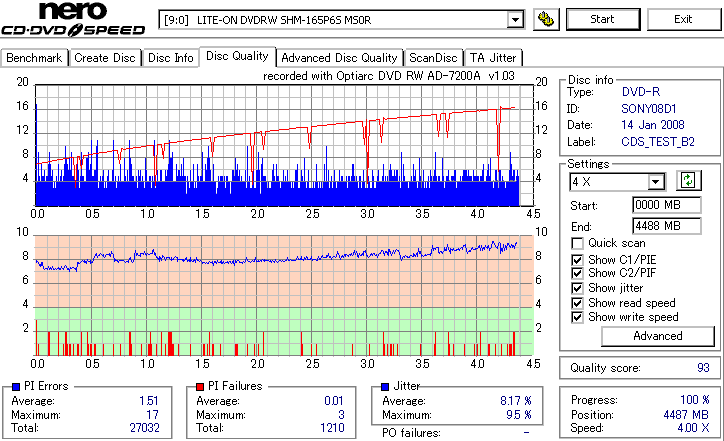Click the 'recorded with Optiarc DVD RW' caption

tap(389, 76)
